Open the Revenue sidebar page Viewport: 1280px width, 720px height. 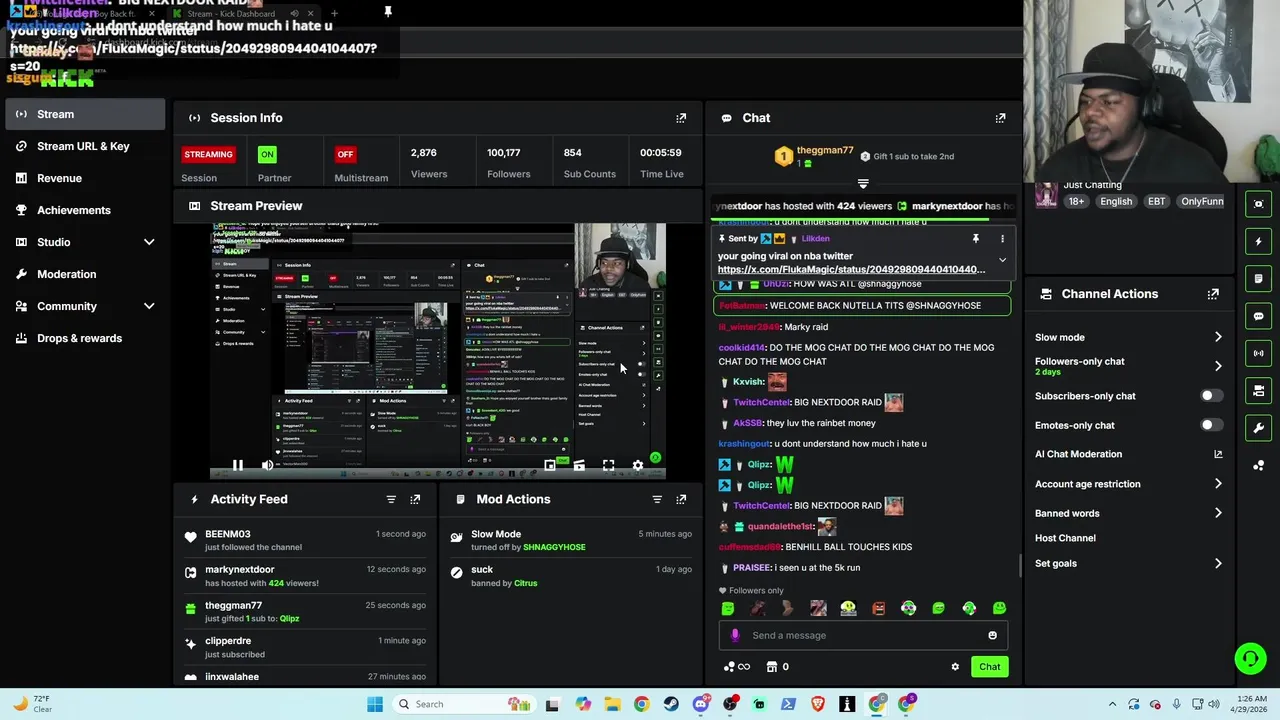85,178
